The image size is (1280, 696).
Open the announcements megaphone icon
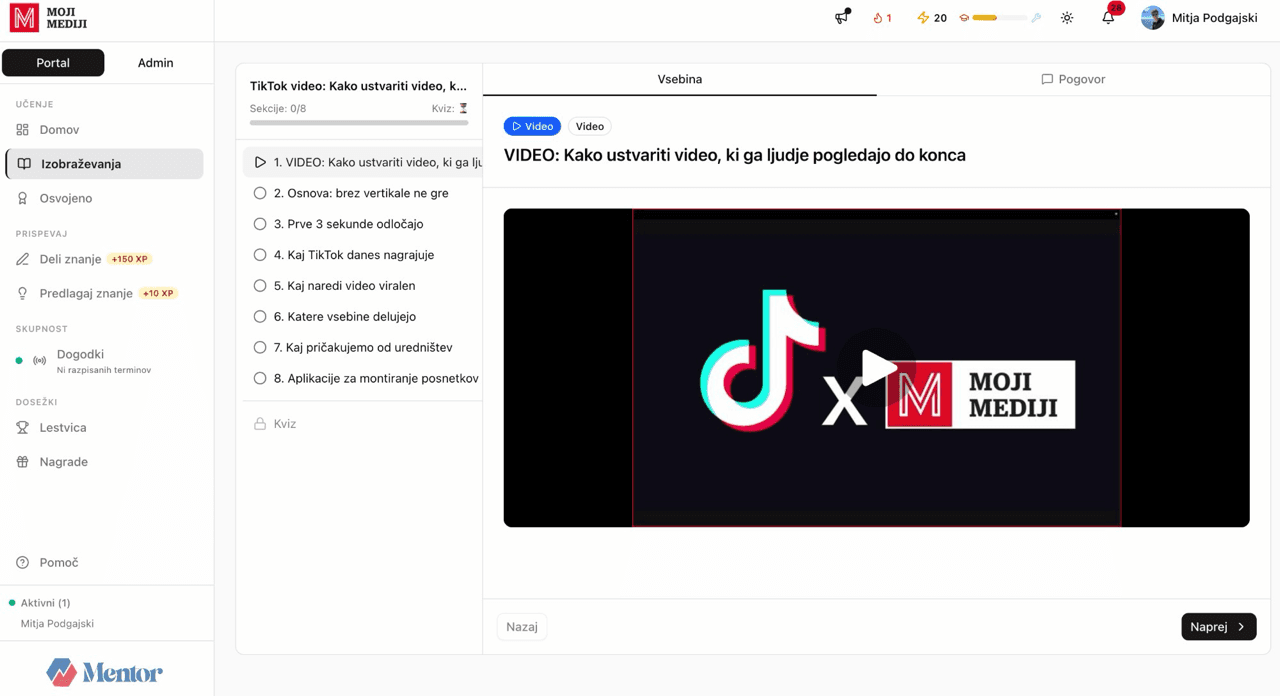tap(842, 17)
